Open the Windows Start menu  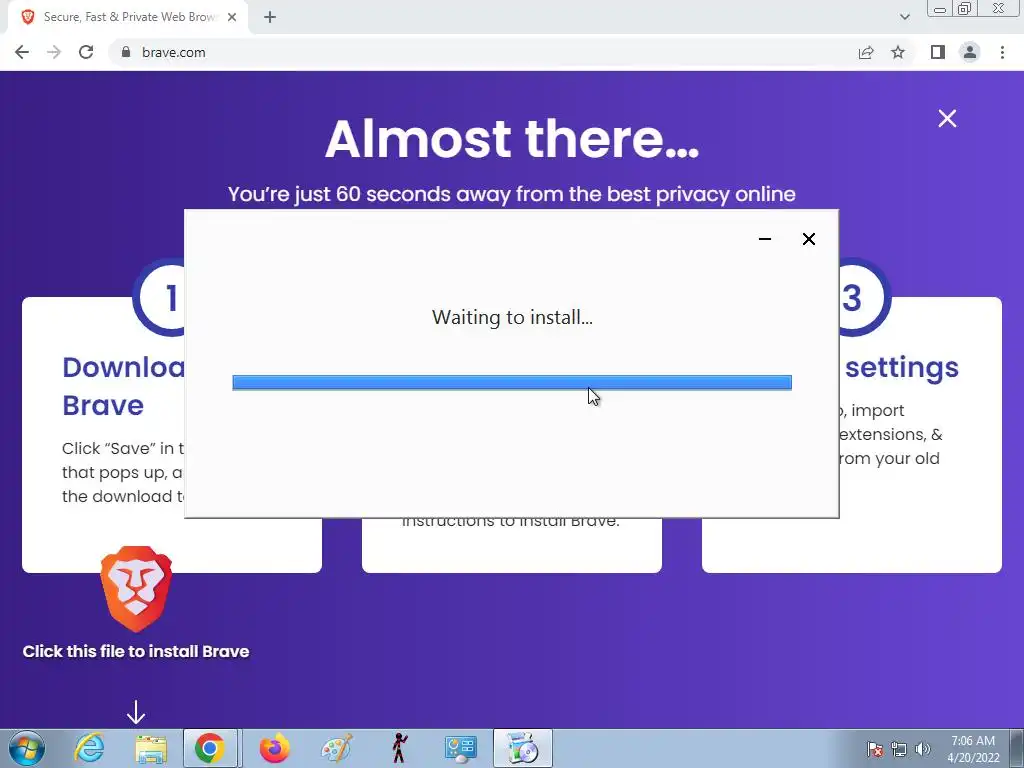(x=26, y=748)
